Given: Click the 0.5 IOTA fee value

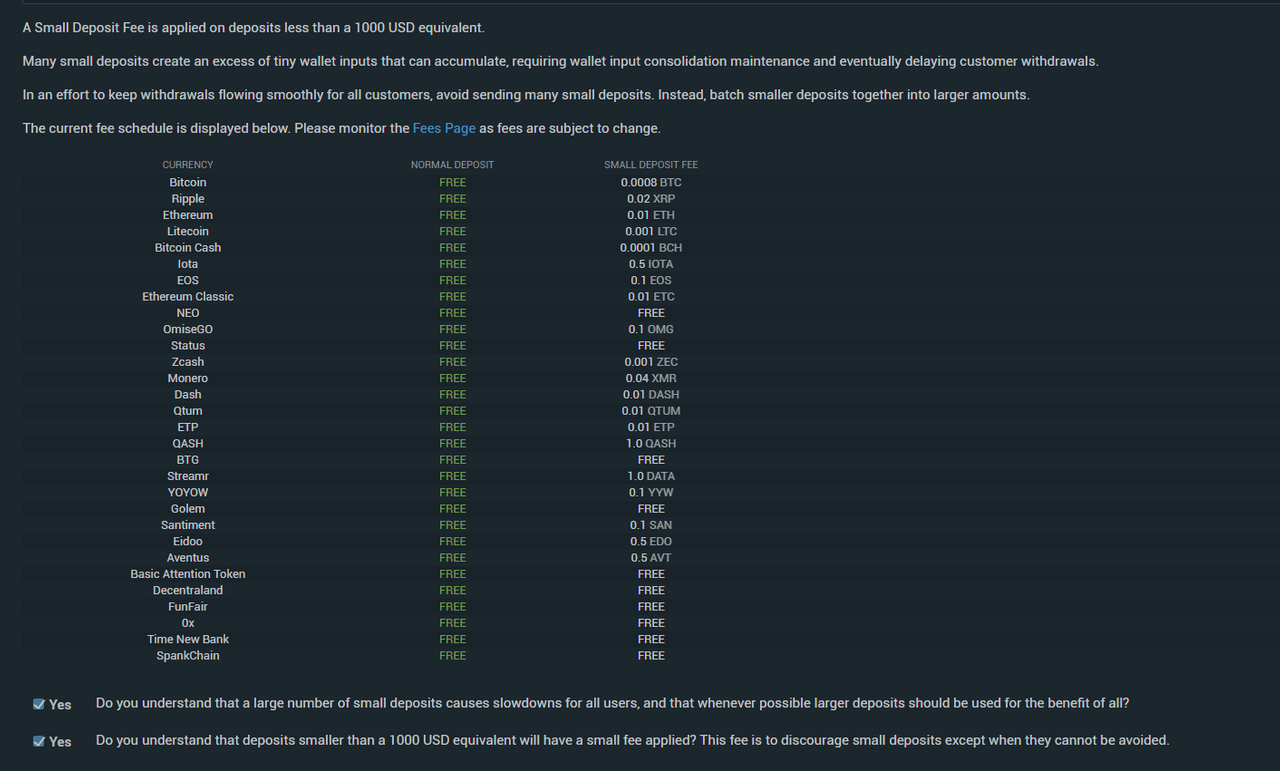Looking at the screenshot, I should click(651, 264).
